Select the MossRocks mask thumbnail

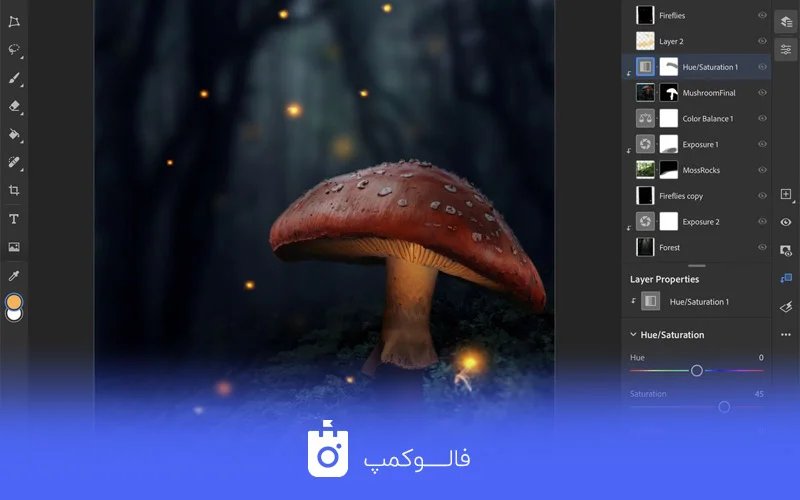tap(668, 170)
